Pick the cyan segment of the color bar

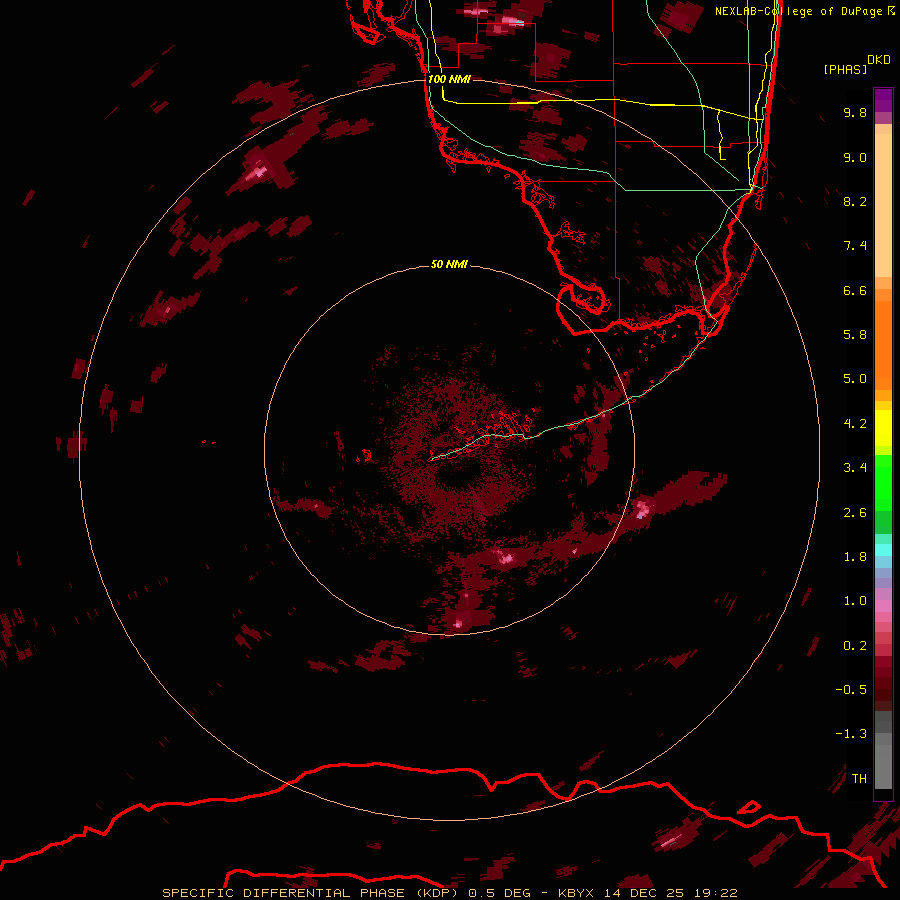click(883, 550)
